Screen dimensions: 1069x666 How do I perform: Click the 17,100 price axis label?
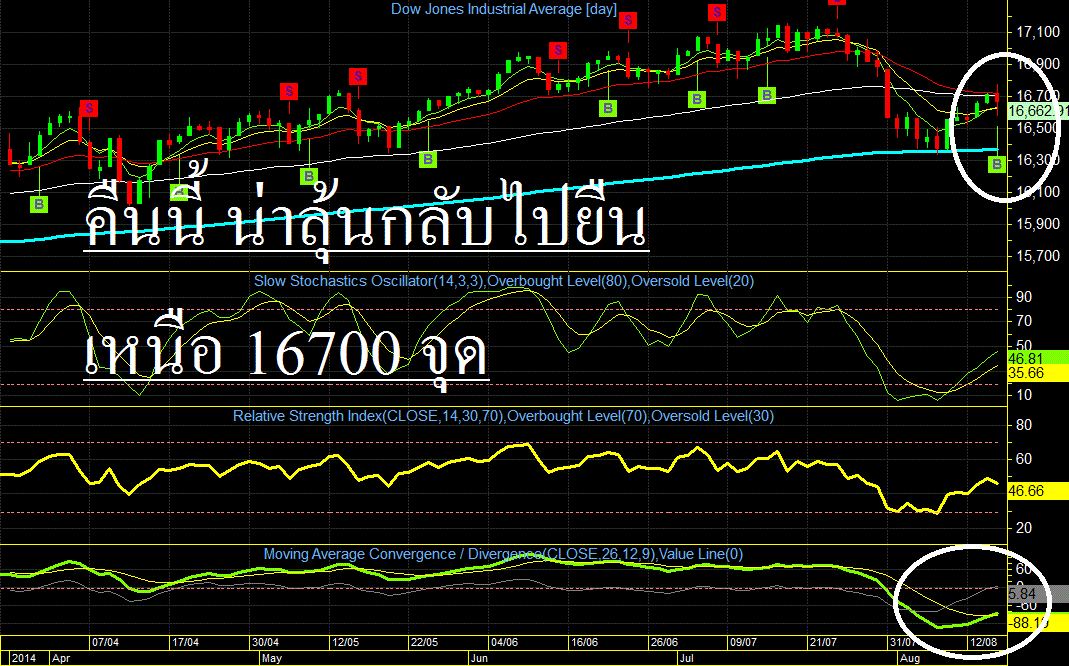tap(1038, 32)
